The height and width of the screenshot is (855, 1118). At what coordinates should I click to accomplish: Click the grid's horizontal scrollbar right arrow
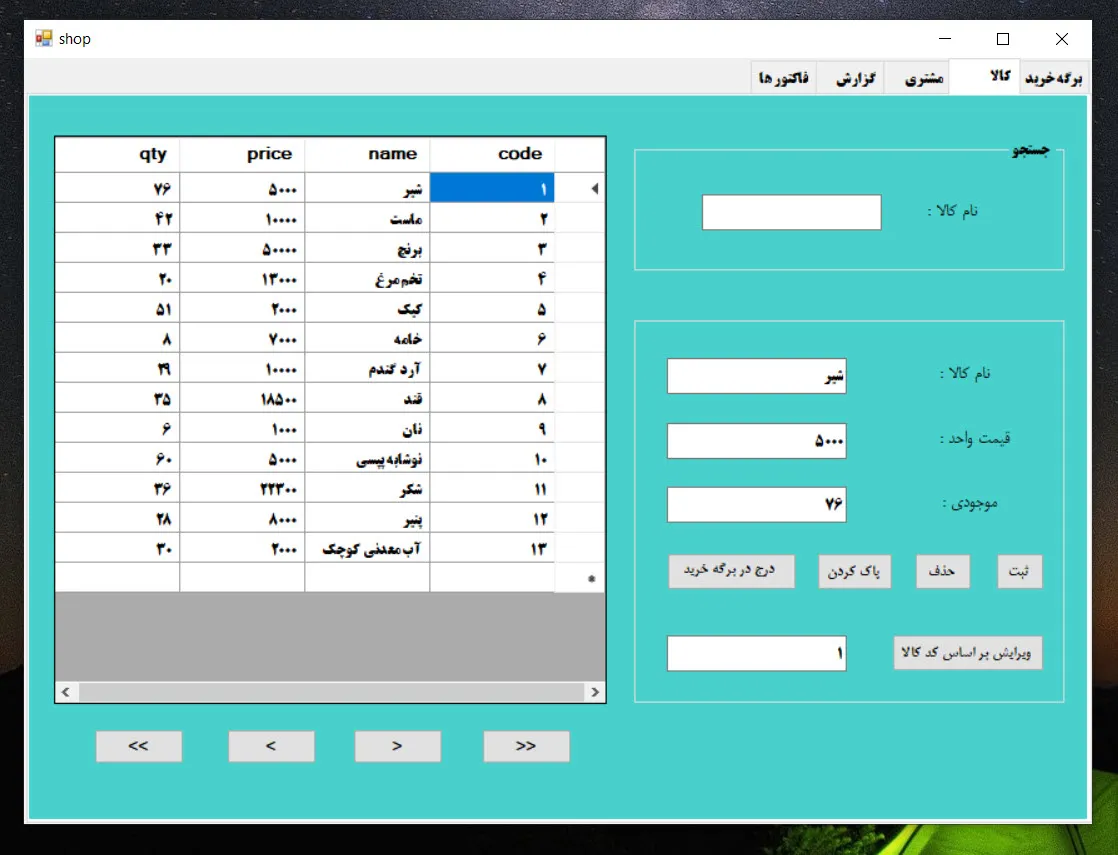pos(595,692)
